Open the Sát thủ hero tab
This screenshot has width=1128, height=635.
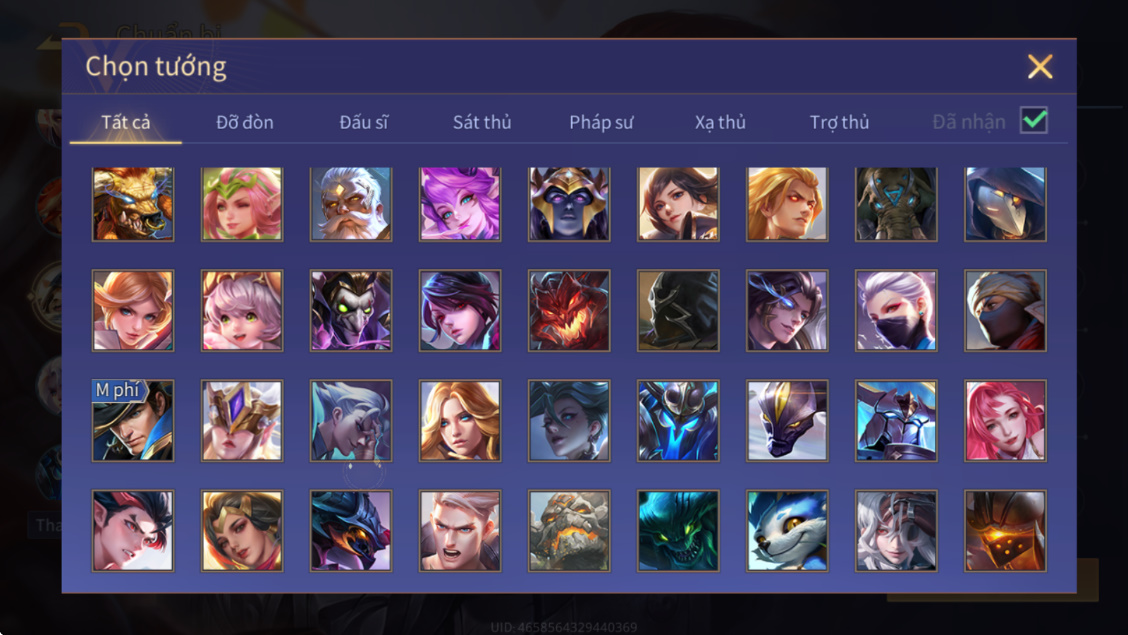tap(482, 122)
